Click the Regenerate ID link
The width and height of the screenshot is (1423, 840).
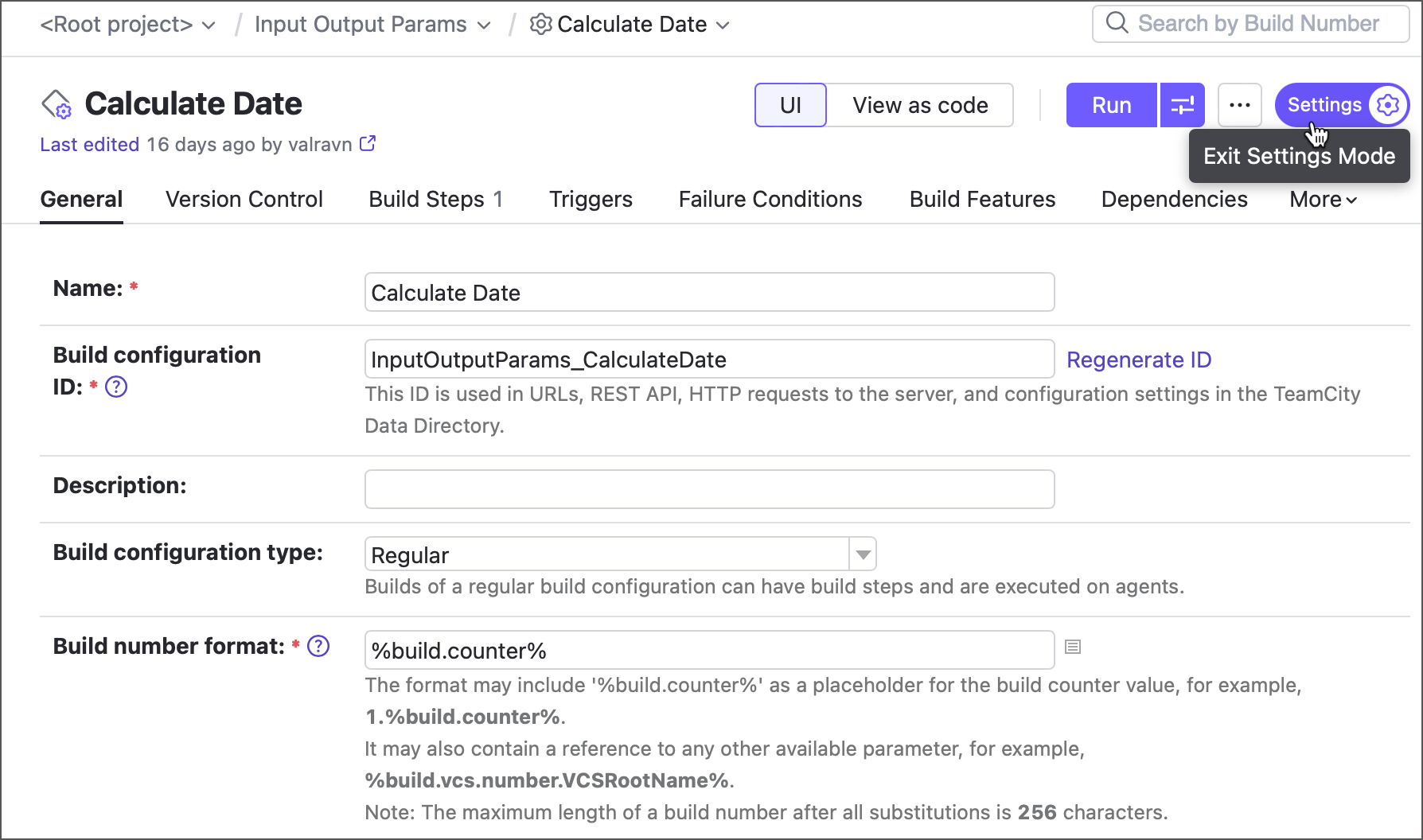1138,360
